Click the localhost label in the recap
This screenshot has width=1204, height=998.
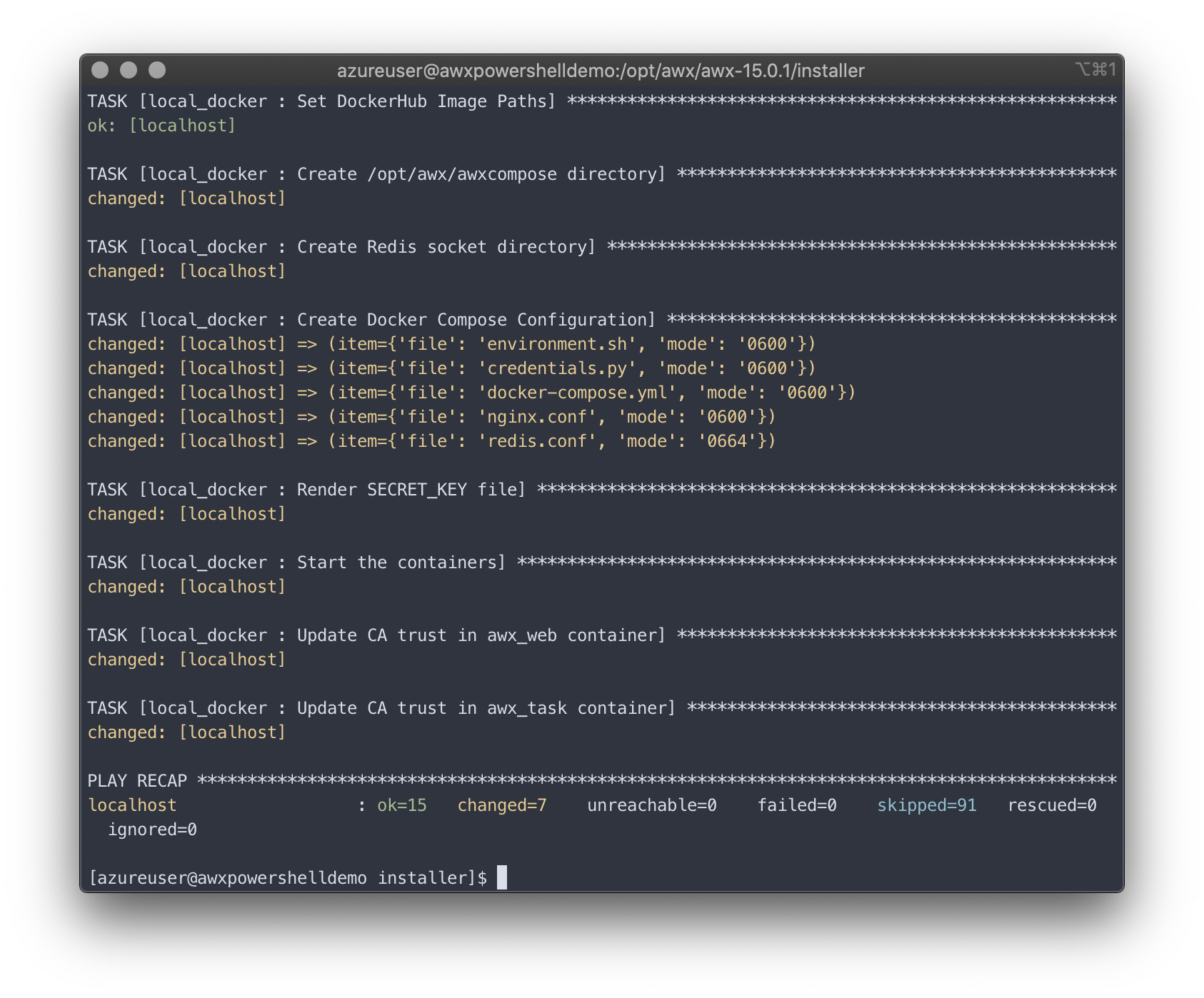pos(131,805)
